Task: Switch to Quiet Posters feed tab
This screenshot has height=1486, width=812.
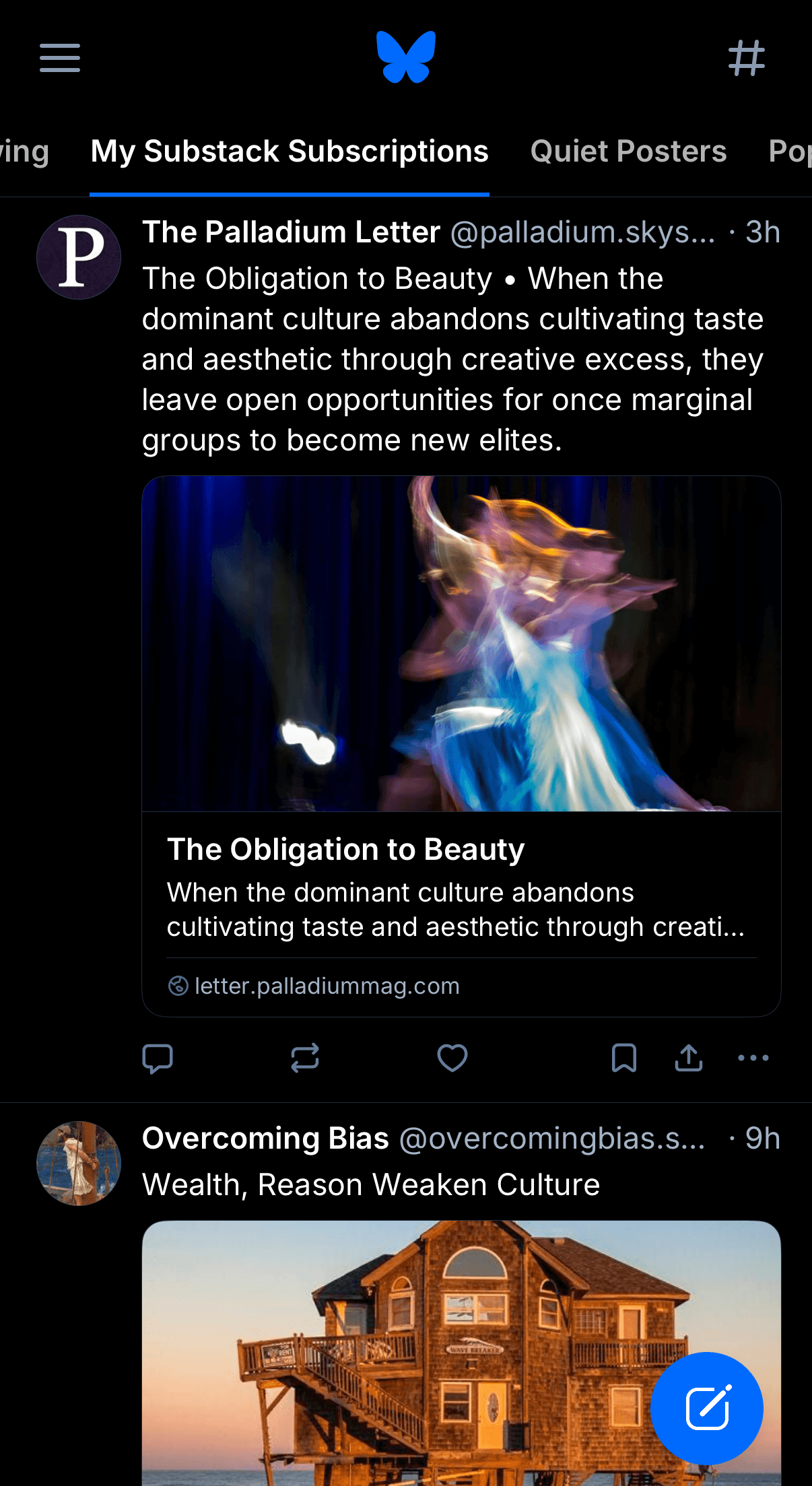Action: pos(628,151)
